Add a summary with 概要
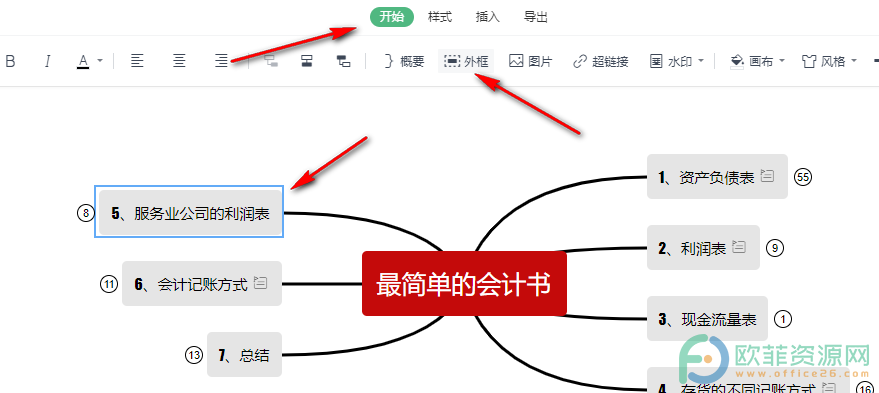 [x=404, y=61]
